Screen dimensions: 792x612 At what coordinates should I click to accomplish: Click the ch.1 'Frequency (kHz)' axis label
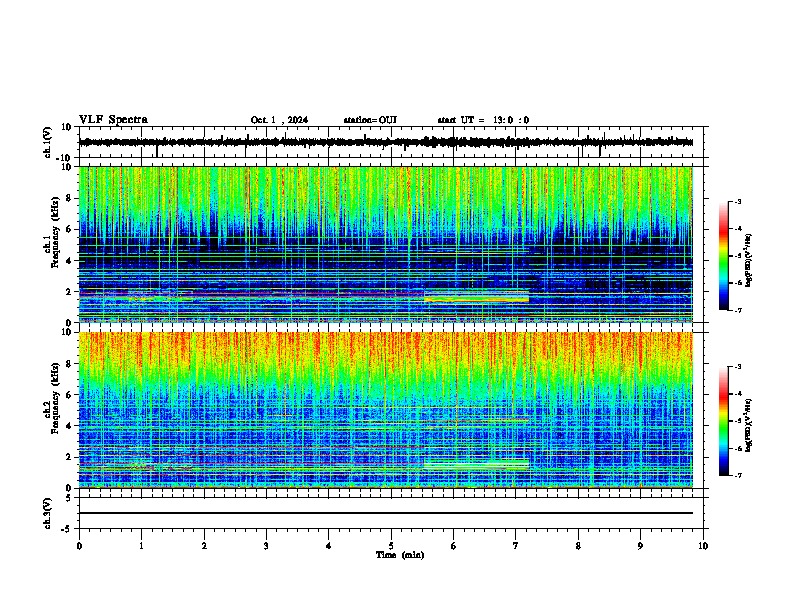tap(55, 233)
